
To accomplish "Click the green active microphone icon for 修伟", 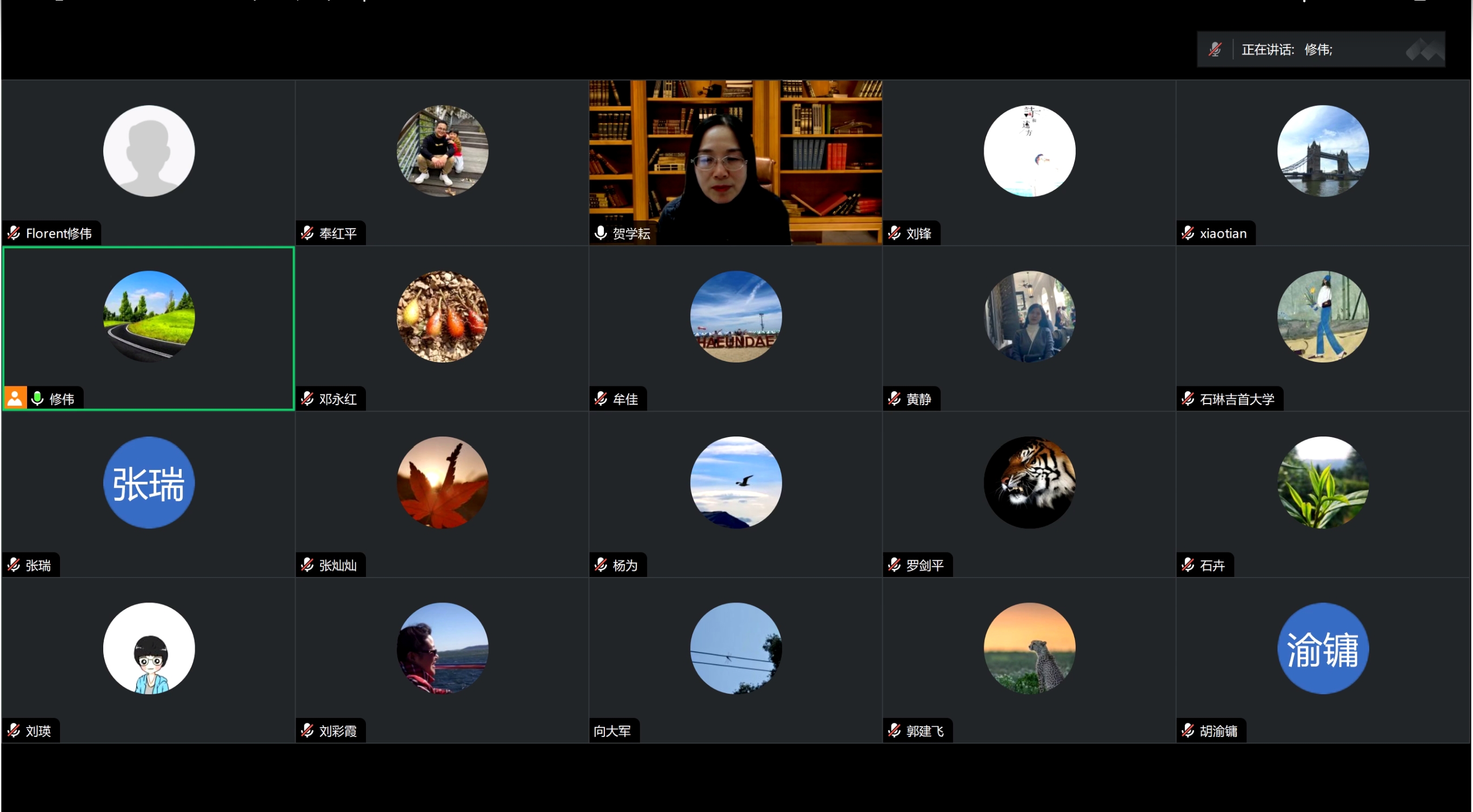I will [x=38, y=398].
